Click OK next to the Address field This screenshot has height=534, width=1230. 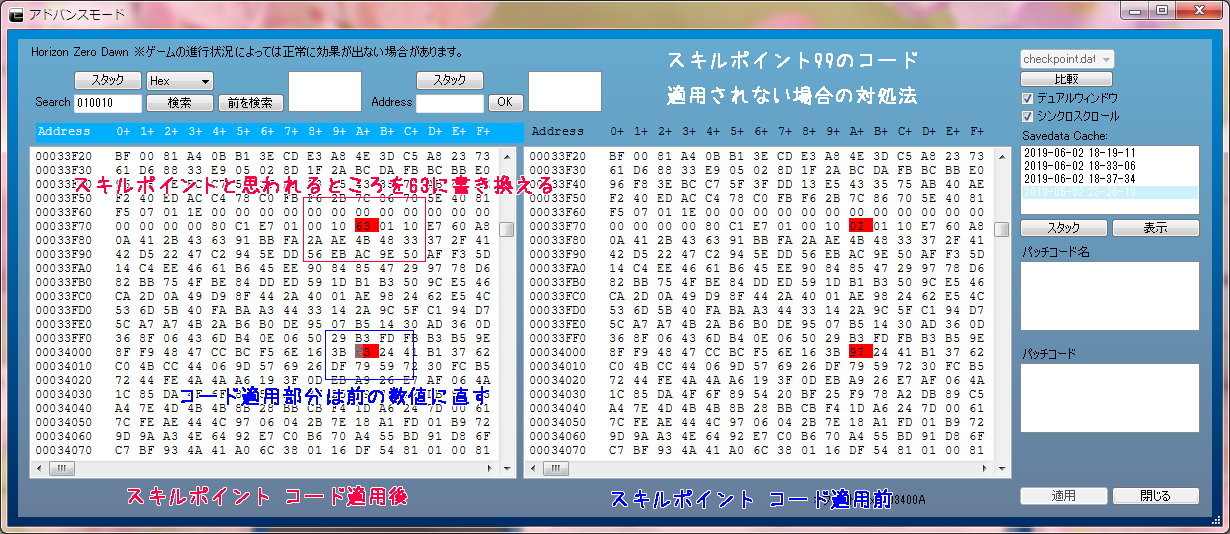(x=505, y=102)
